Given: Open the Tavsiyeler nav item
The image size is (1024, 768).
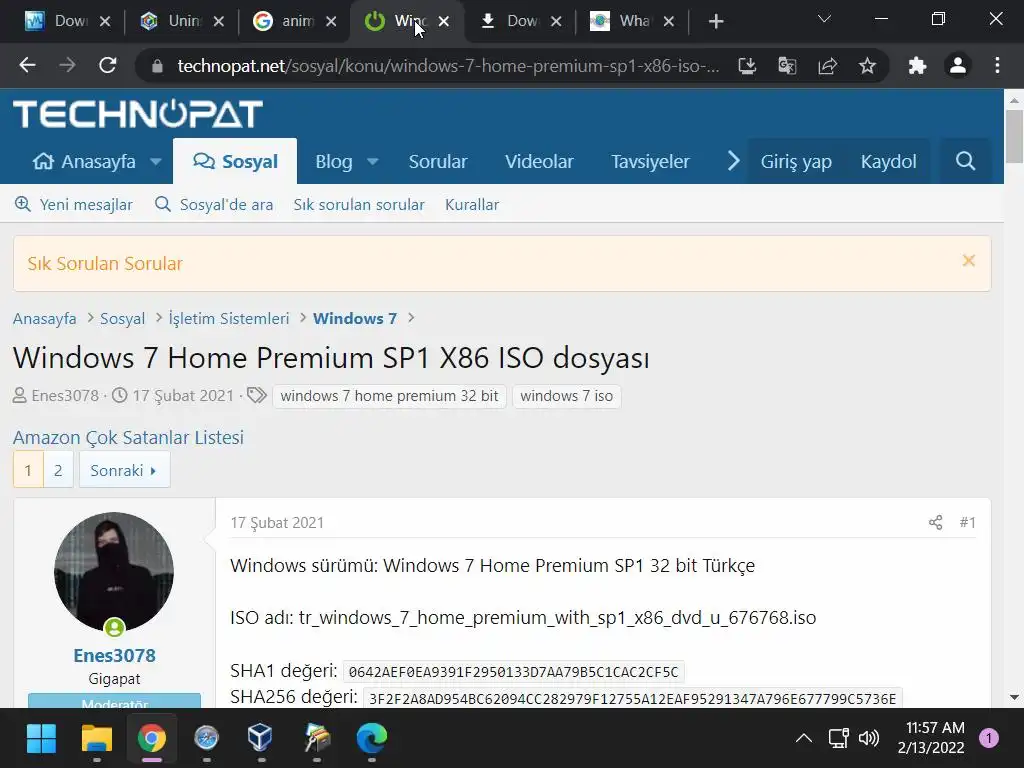Looking at the screenshot, I should 650,161.
